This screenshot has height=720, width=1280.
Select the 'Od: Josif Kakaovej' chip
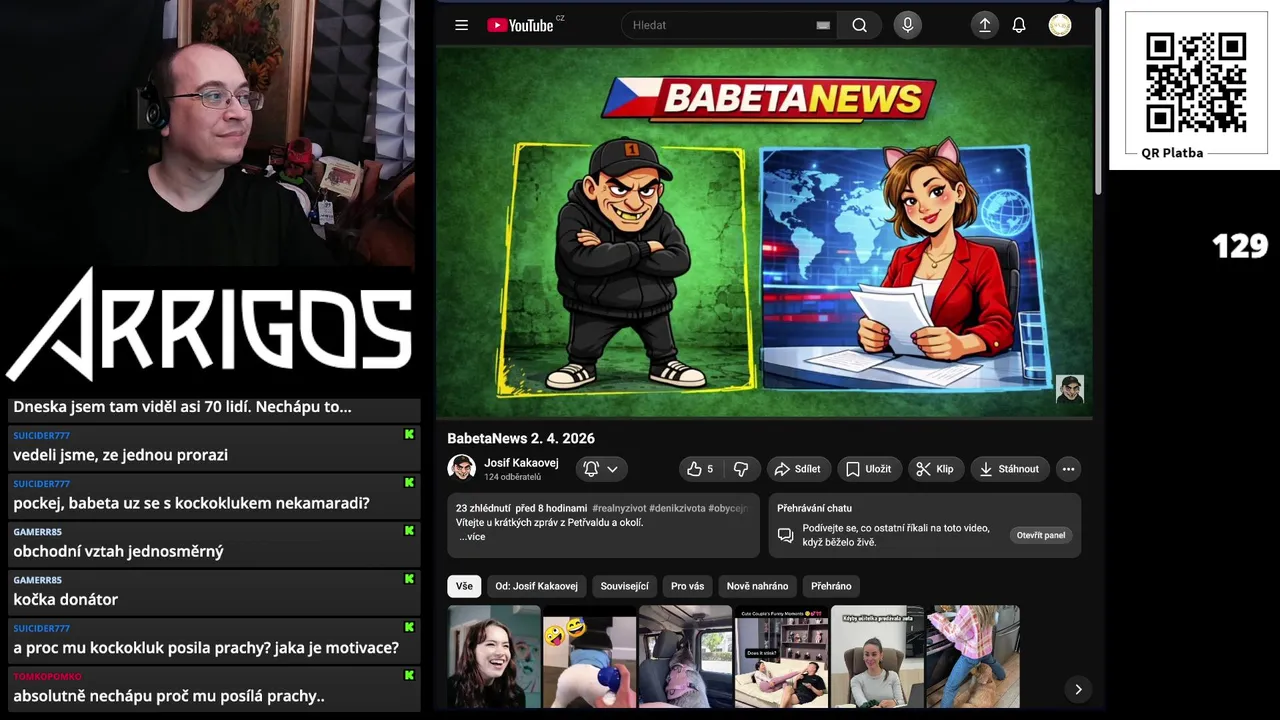[x=536, y=586]
